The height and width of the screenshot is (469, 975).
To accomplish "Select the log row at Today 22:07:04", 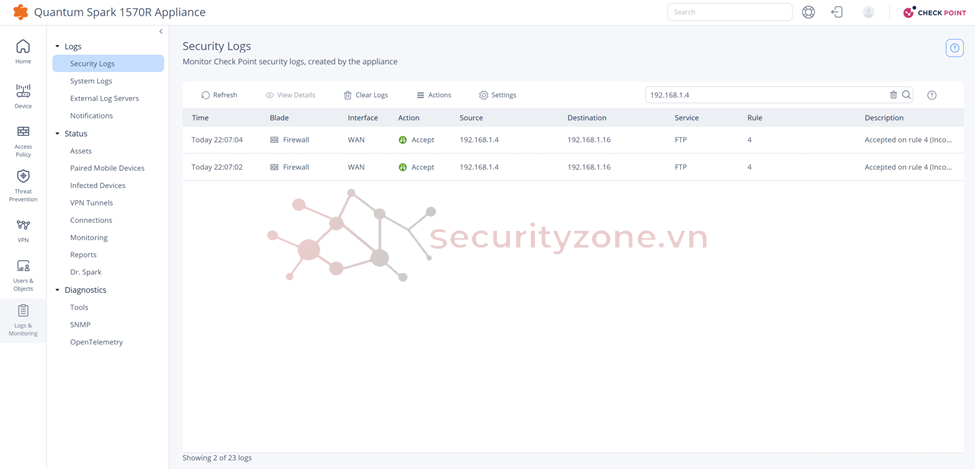I will click(x=573, y=140).
